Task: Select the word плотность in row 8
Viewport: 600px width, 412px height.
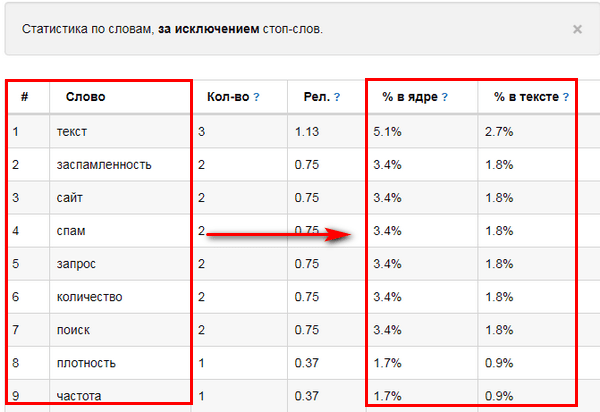Action: (x=86, y=363)
